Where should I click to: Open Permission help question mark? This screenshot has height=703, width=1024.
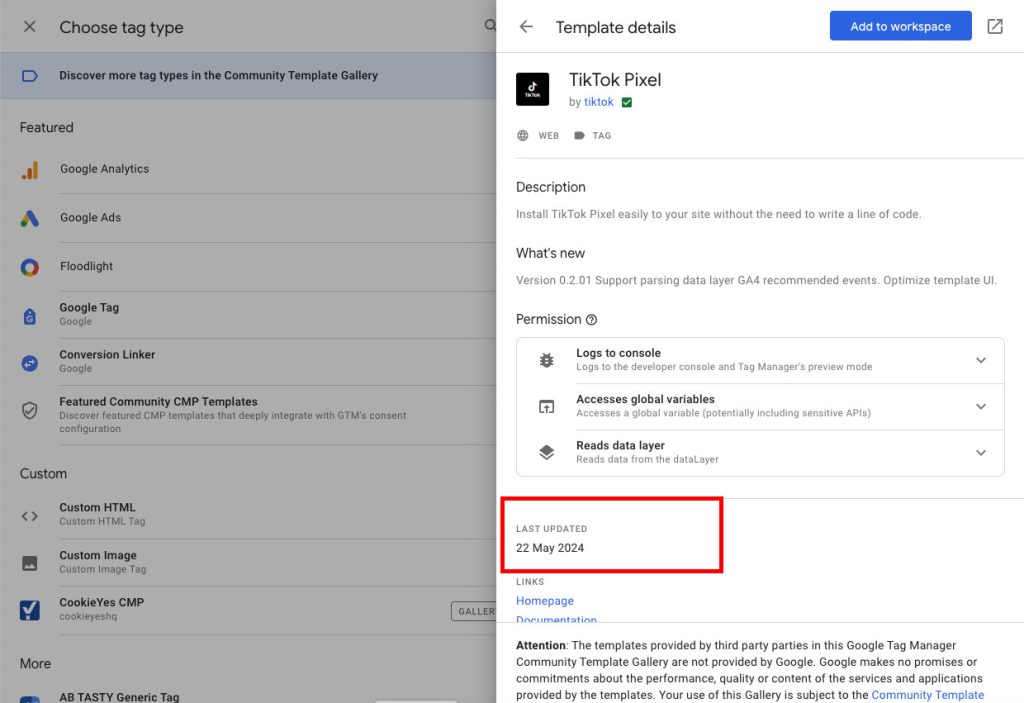coord(591,319)
